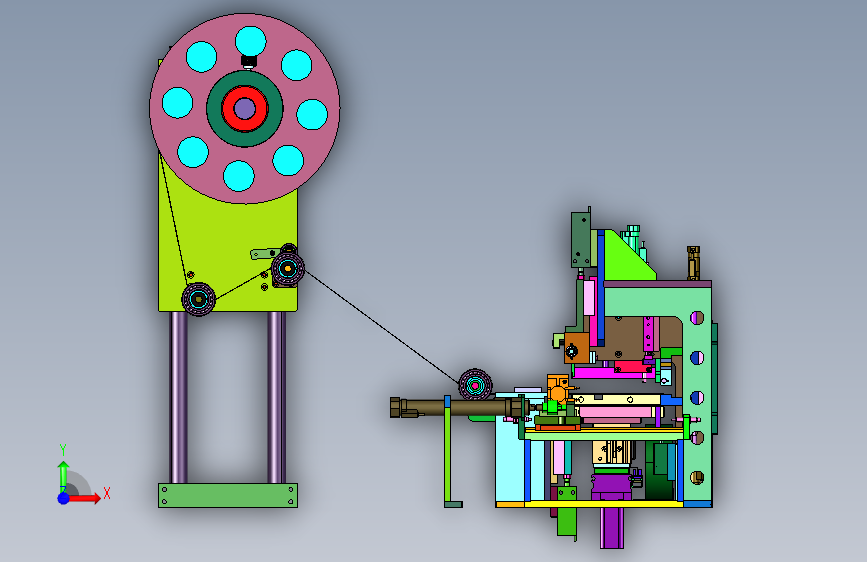Click the blue Z axis ball of triad

63,498
